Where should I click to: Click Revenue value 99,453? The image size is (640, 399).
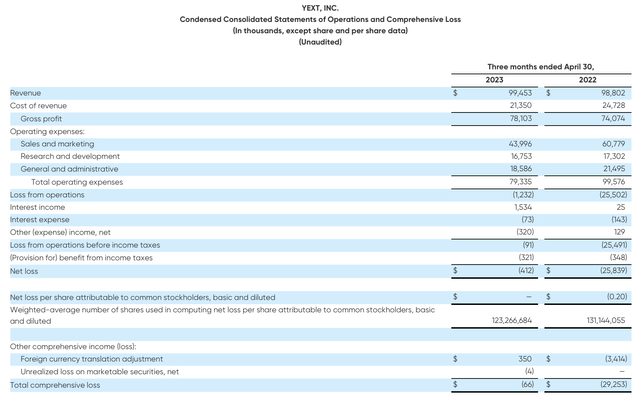point(520,93)
